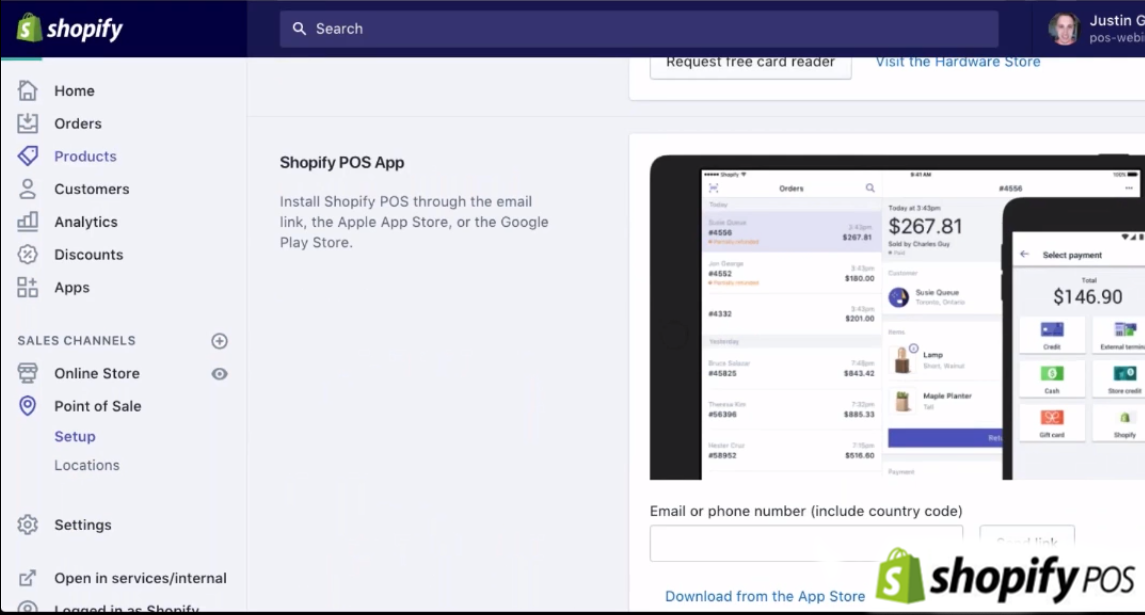Open the Point of Sale channel
The image size is (1145, 615).
point(97,406)
